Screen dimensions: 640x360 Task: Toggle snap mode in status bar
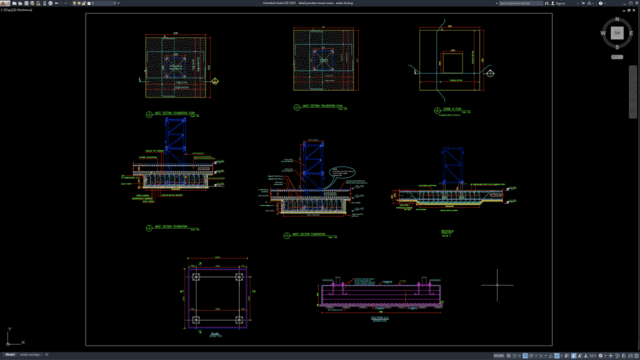tap(515, 356)
